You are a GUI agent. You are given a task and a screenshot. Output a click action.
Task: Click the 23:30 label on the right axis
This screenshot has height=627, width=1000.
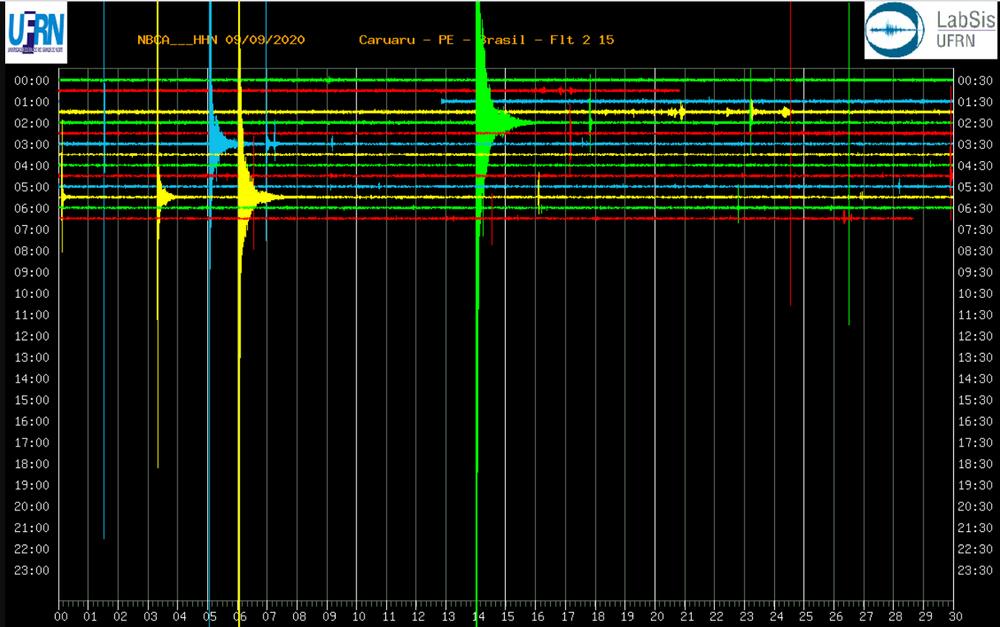[975, 571]
